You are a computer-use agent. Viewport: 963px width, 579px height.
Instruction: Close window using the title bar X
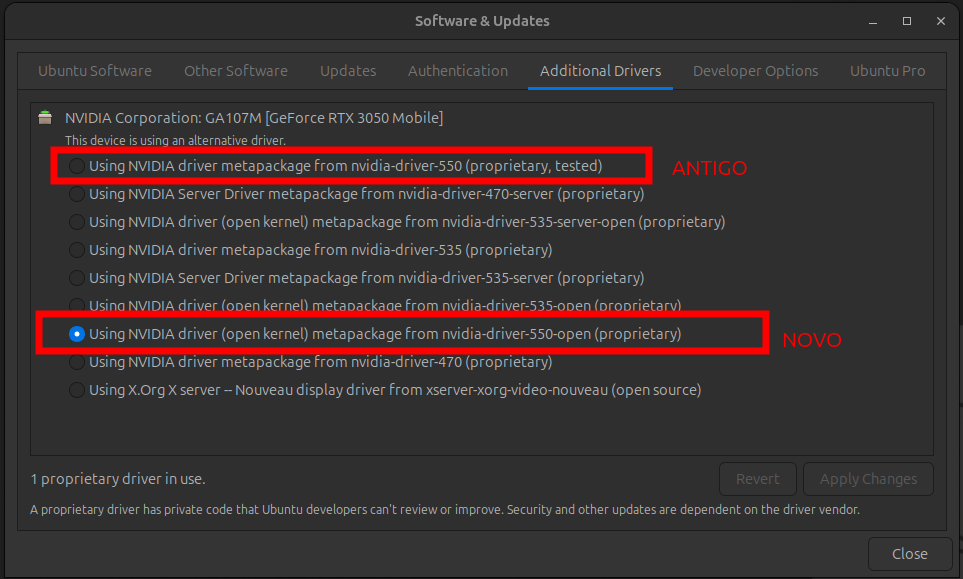pos(940,21)
